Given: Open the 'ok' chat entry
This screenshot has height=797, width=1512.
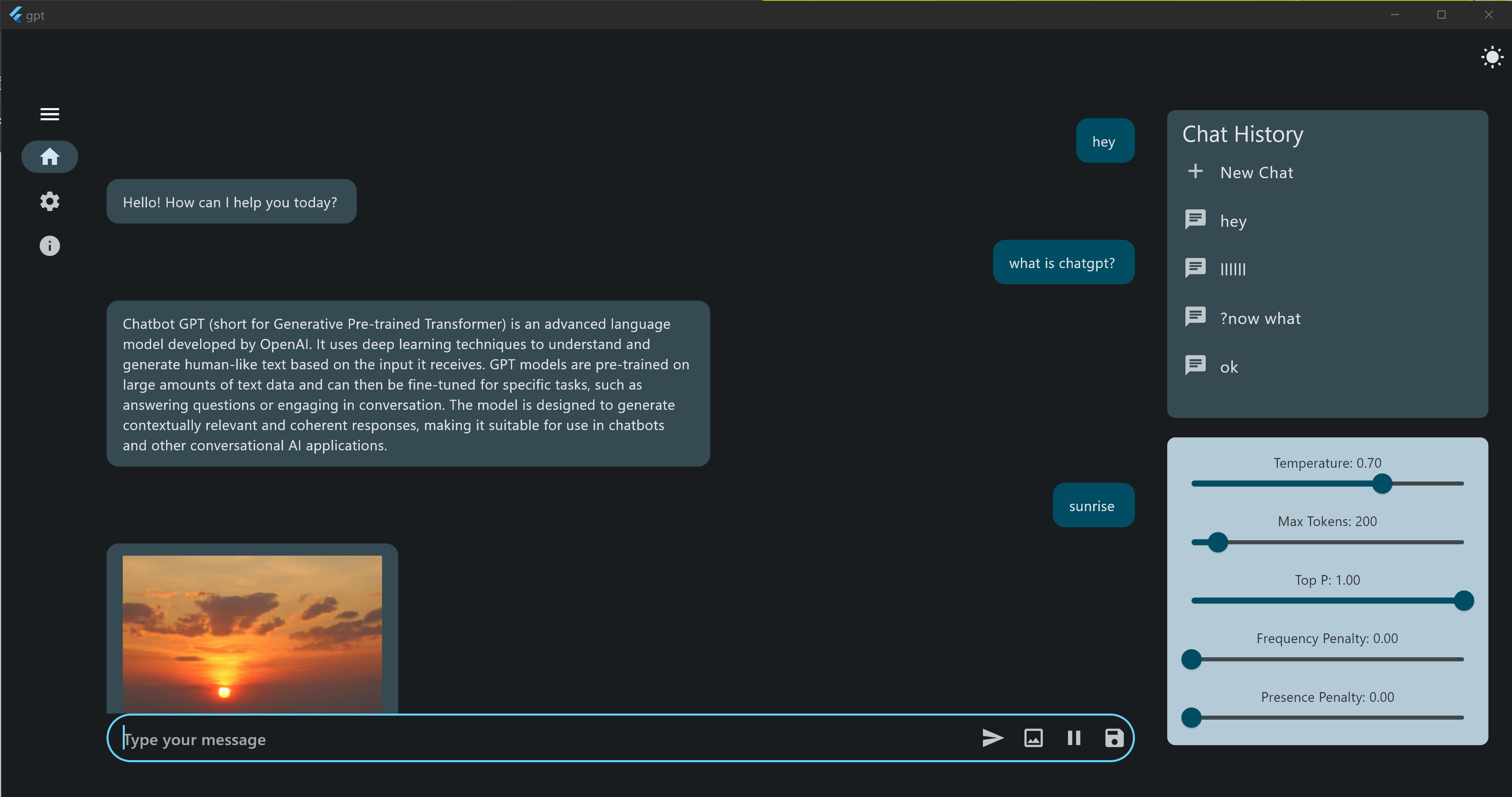Looking at the screenshot, I should click(1228, 366).
